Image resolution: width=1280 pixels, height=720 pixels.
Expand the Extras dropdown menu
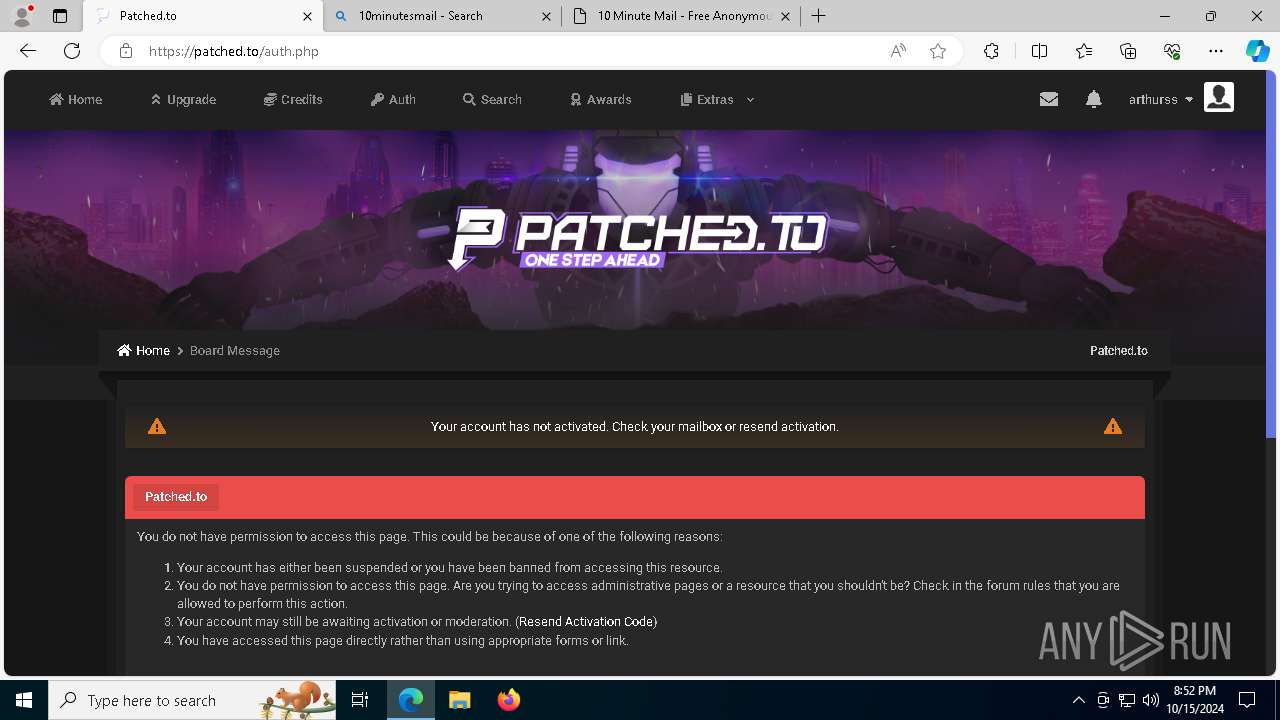pos(717,99)
